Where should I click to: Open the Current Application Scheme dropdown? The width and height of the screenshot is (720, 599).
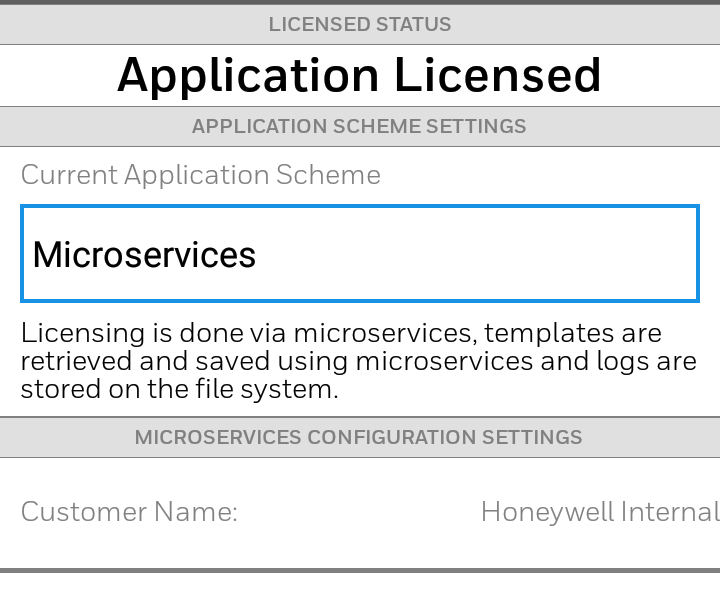coord(359,254)
